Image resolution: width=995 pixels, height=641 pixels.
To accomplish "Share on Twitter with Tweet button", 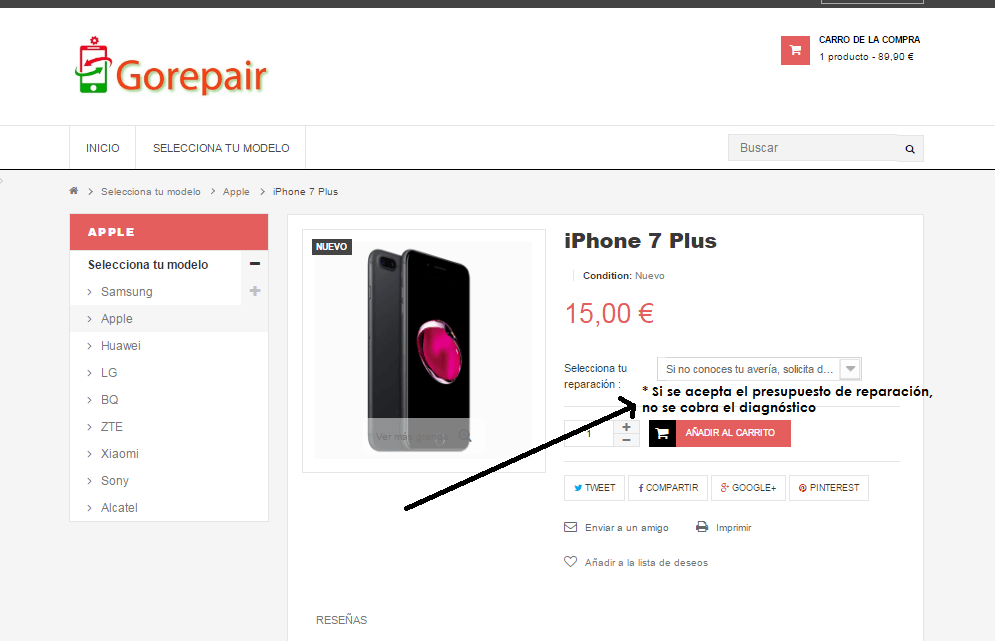I will coord(595,488).
